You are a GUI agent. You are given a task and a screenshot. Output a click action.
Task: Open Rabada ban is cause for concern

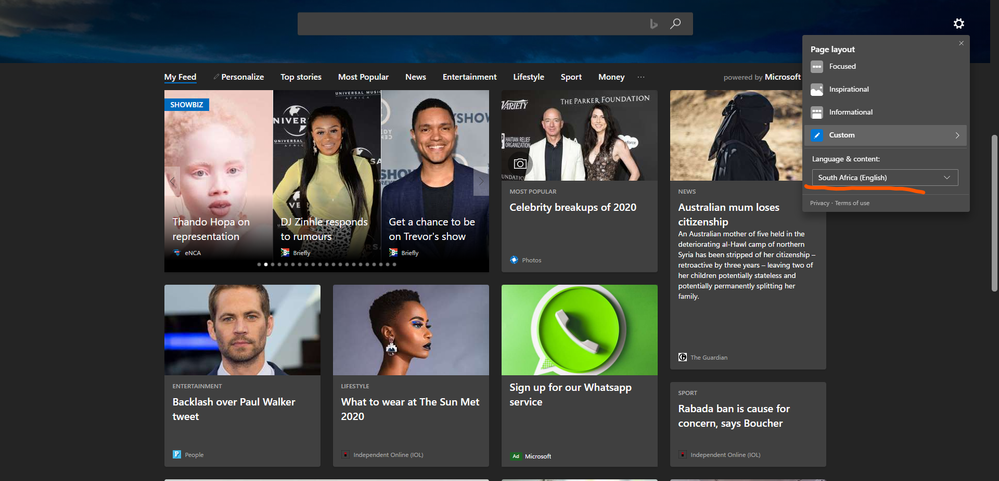click(733, 416)
